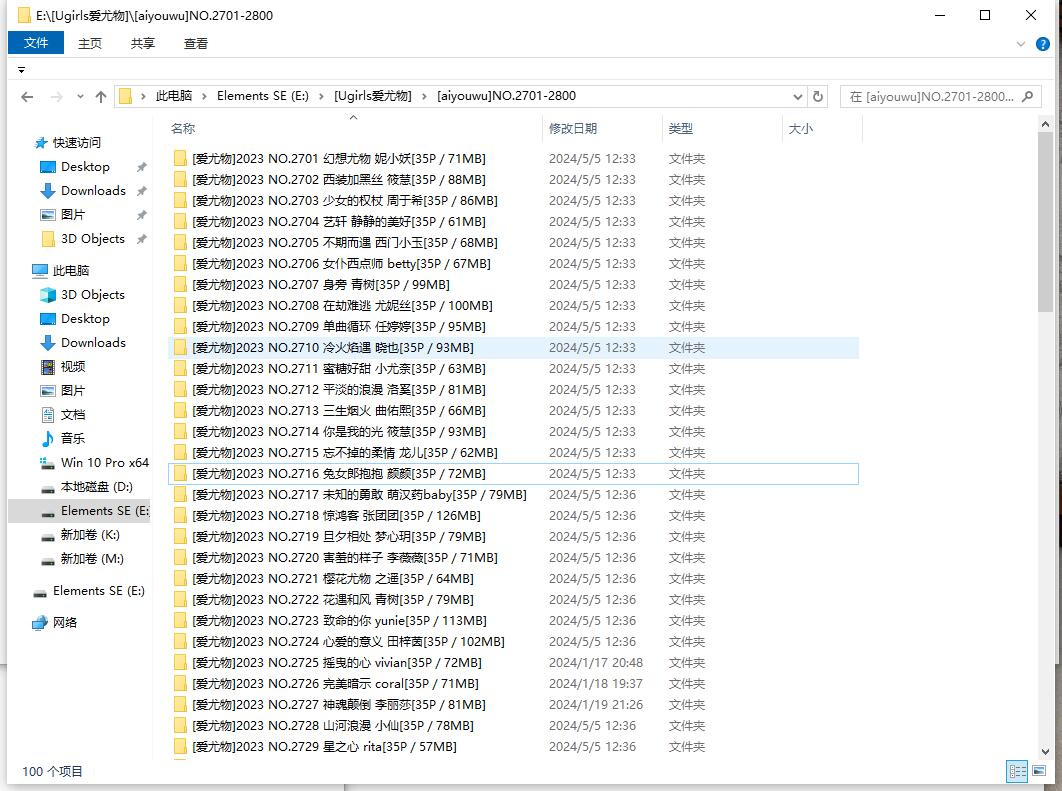
Task: Open the 文件 menu tab
Action: (36, 43)
